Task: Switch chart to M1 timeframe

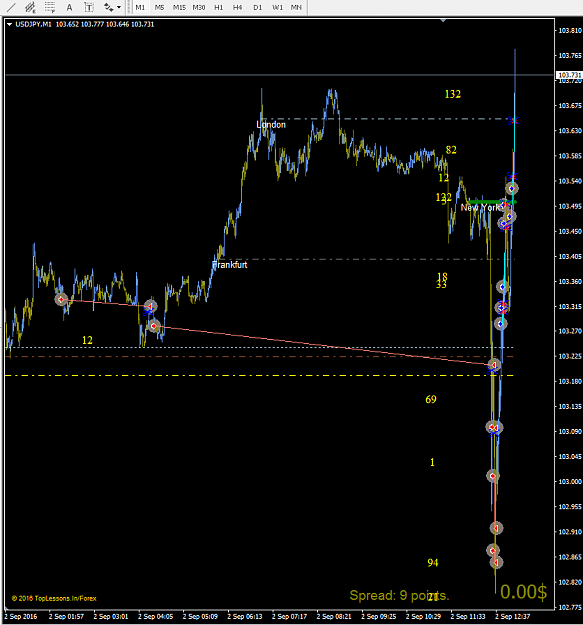Action: coord(140,7)
